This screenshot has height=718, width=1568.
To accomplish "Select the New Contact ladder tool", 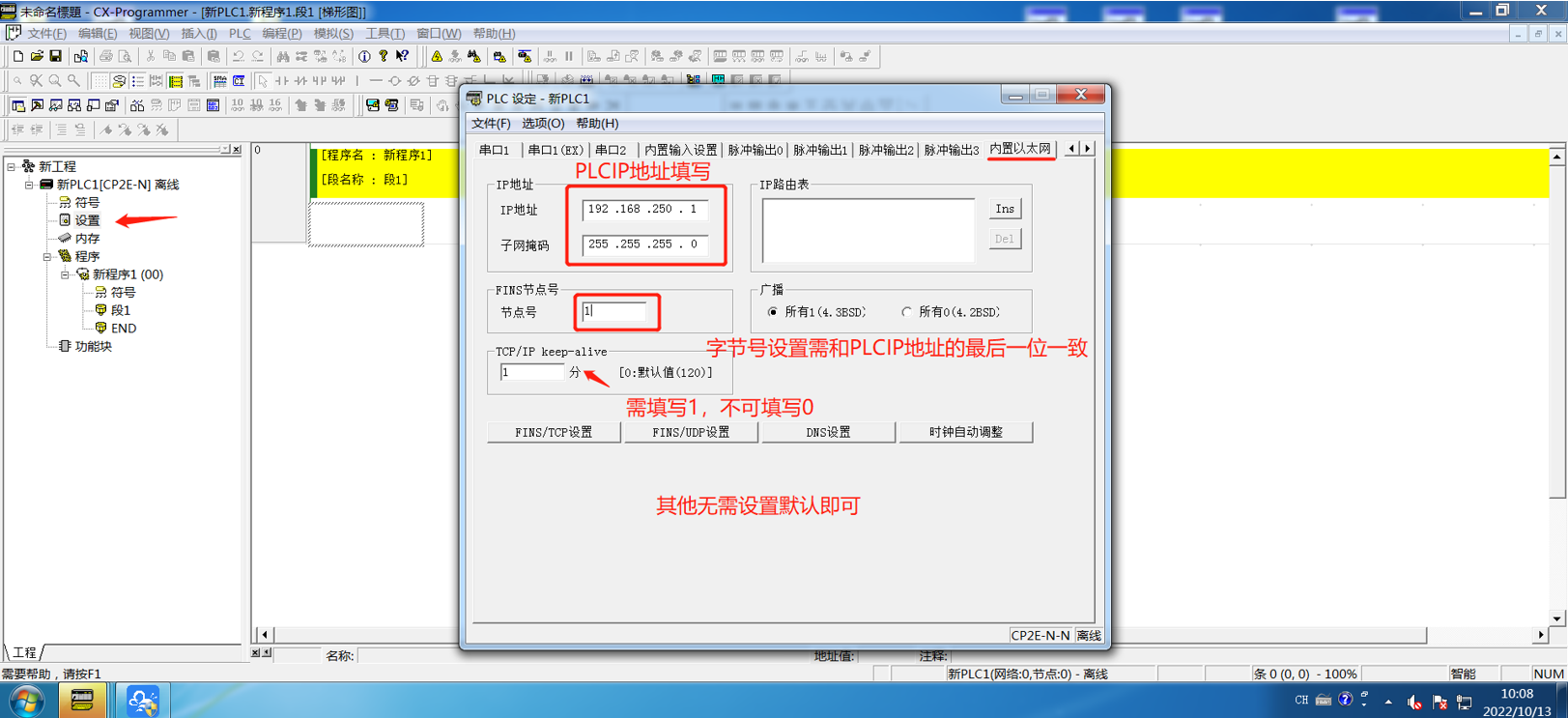I will pyautogui.click(x=282, y=81).
